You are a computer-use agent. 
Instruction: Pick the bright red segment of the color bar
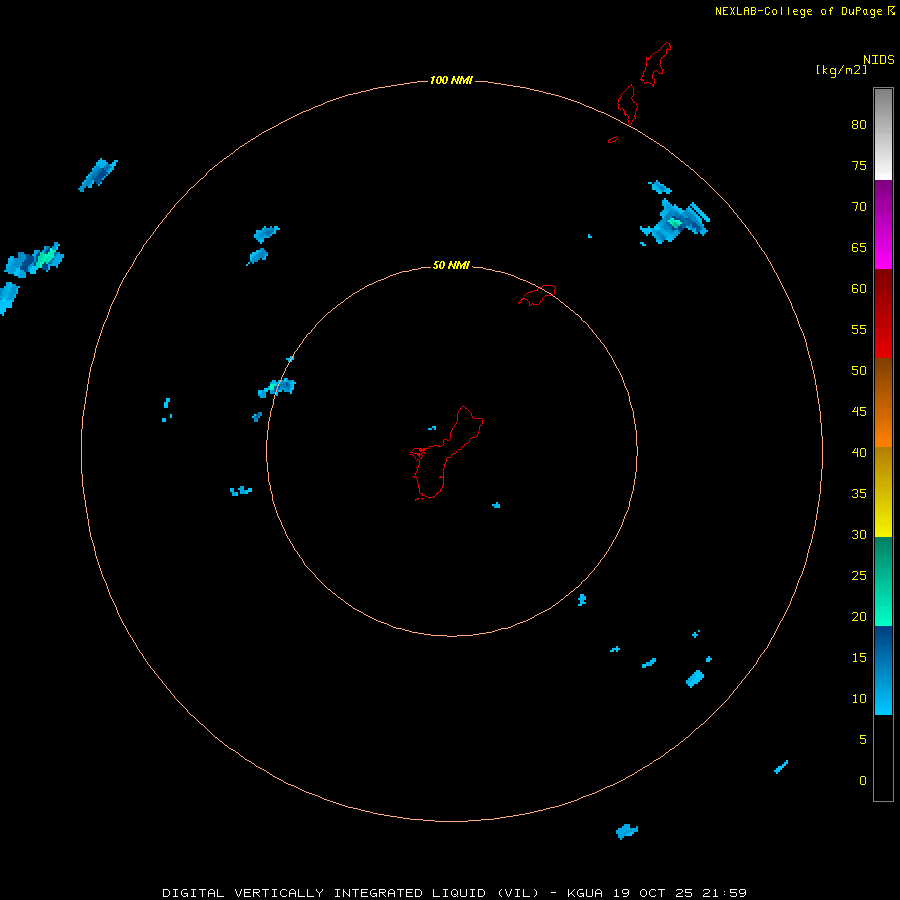click(x=883, y=313)
